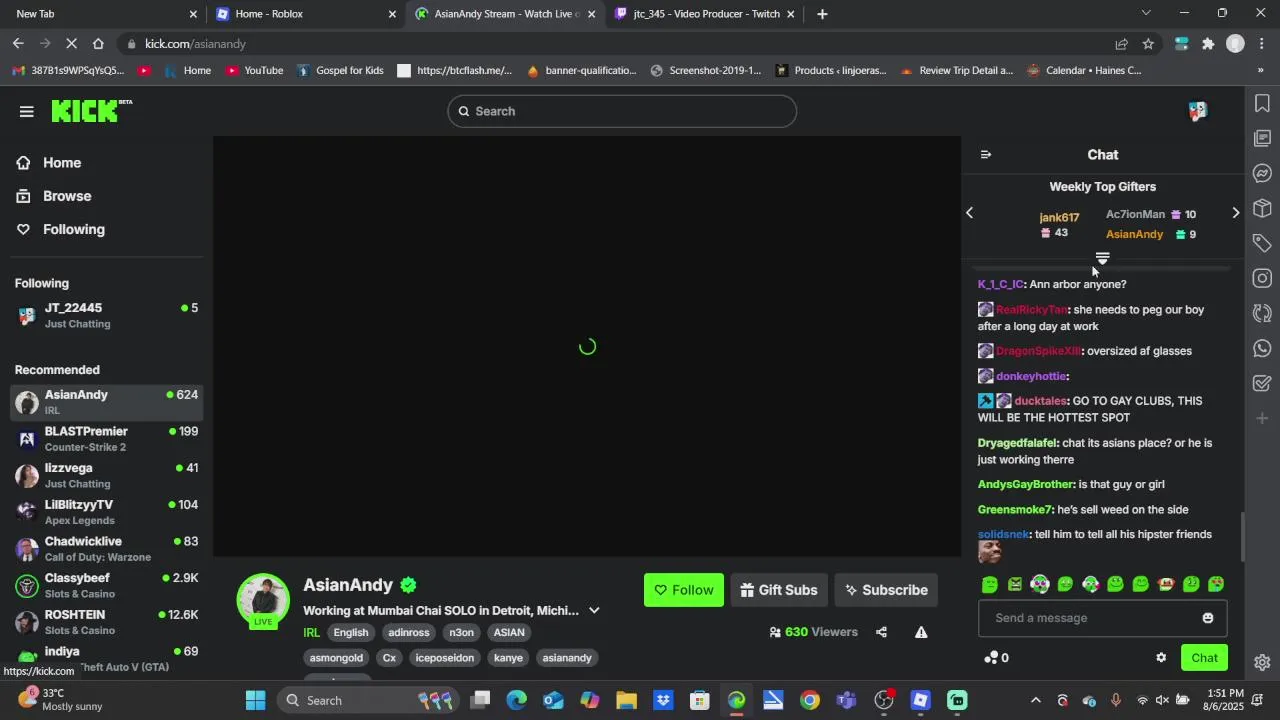Open BLASTPremier recommended channel
This screenshot has width=1280, height=720.
point(106,439)
